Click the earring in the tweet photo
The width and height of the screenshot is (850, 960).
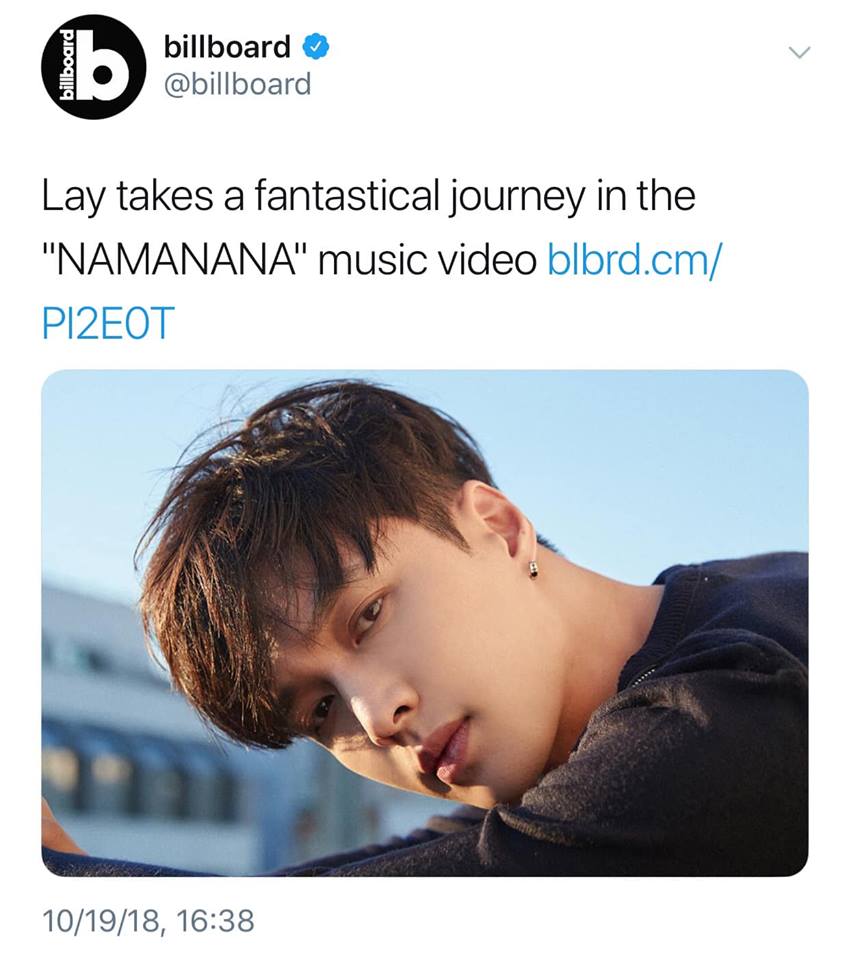[534, 569]
